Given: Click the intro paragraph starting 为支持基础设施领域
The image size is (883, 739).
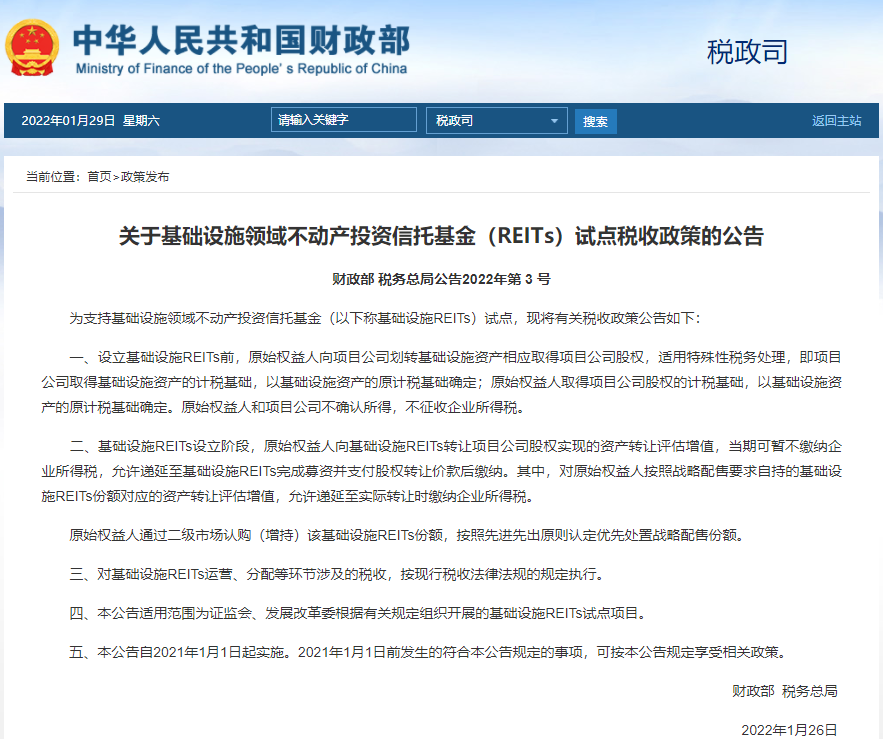Looking at the screenshot, I should coord(385,318).
